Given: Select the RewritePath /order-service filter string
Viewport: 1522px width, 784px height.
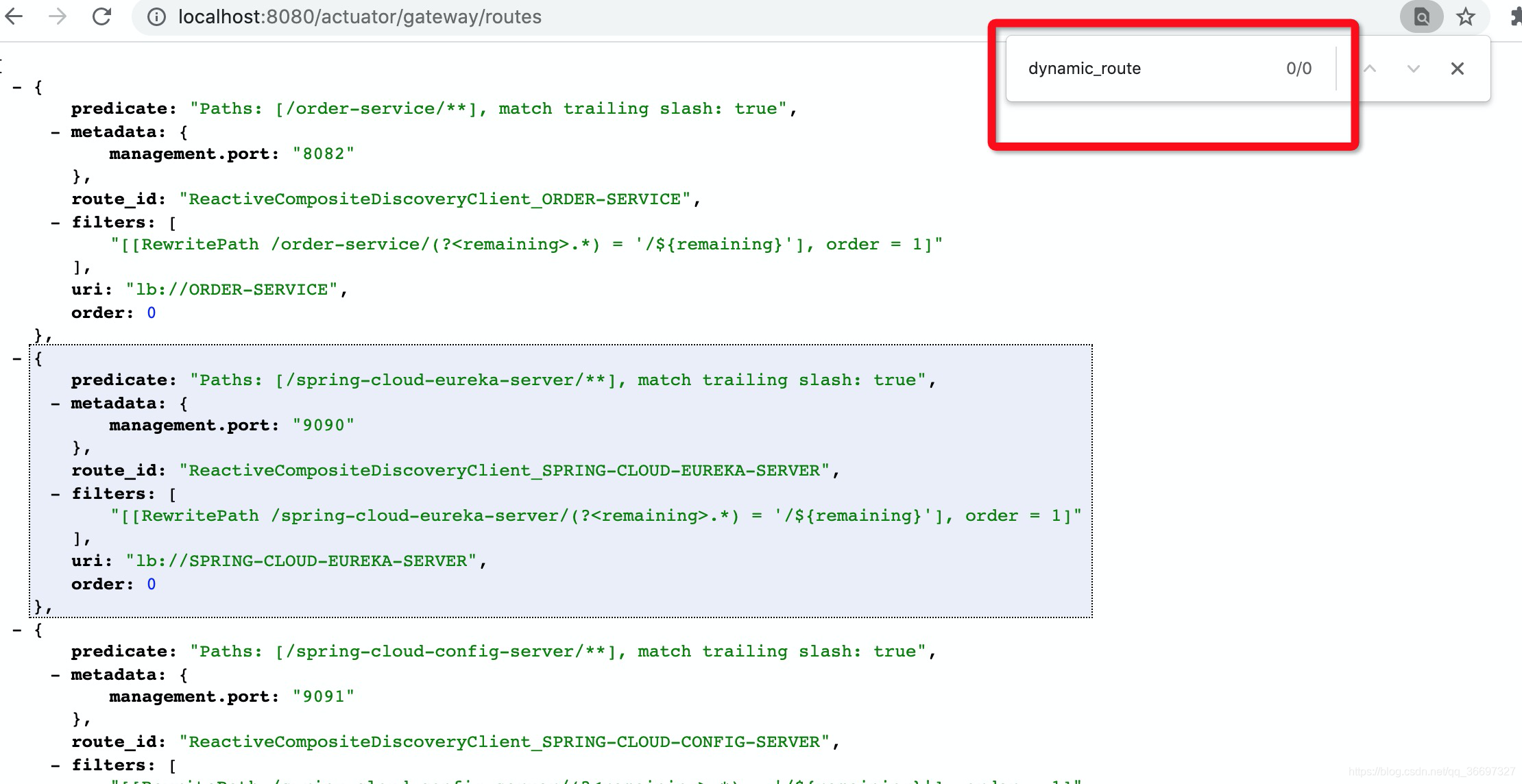Looking at the screenshot, I should [x=527, y=245].
